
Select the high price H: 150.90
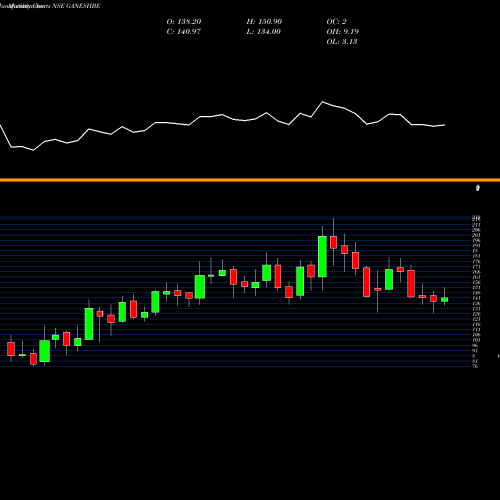click(x=264, y=22)
